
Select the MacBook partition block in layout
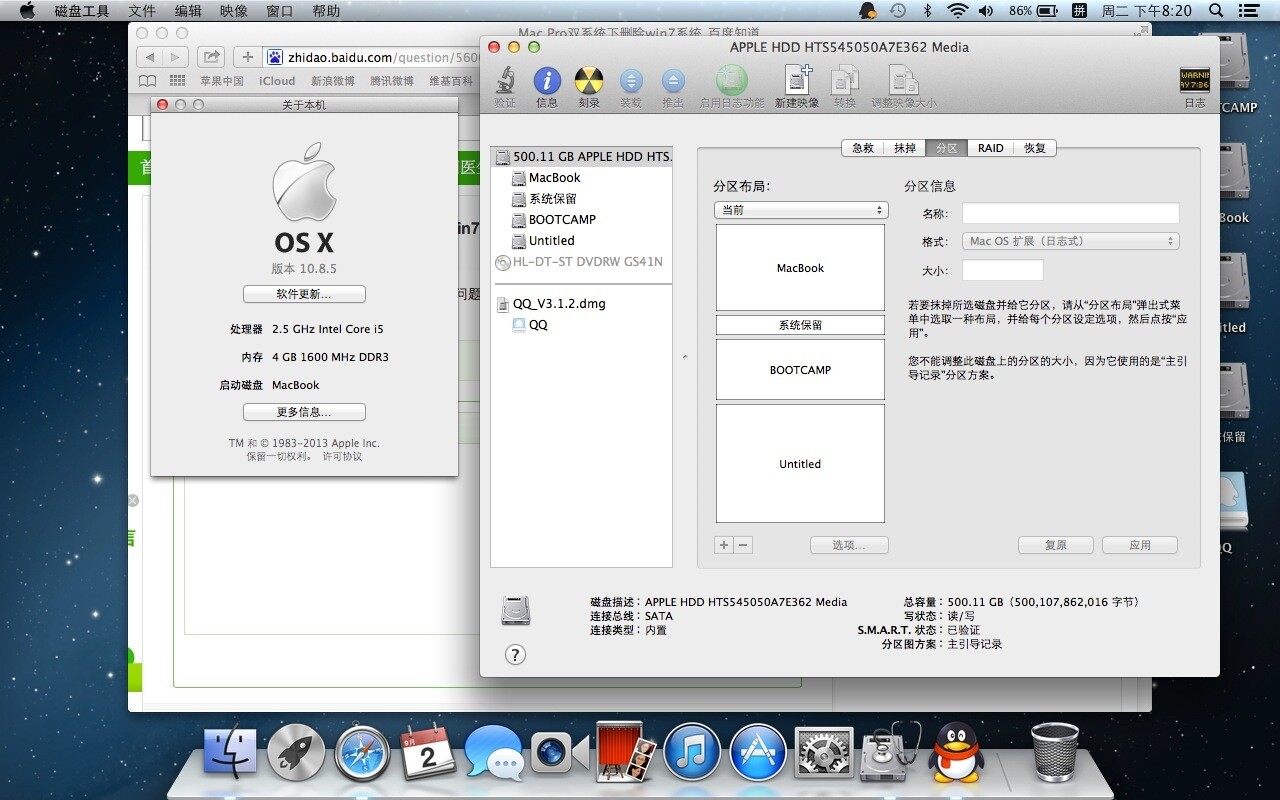(x=801, y=268)
